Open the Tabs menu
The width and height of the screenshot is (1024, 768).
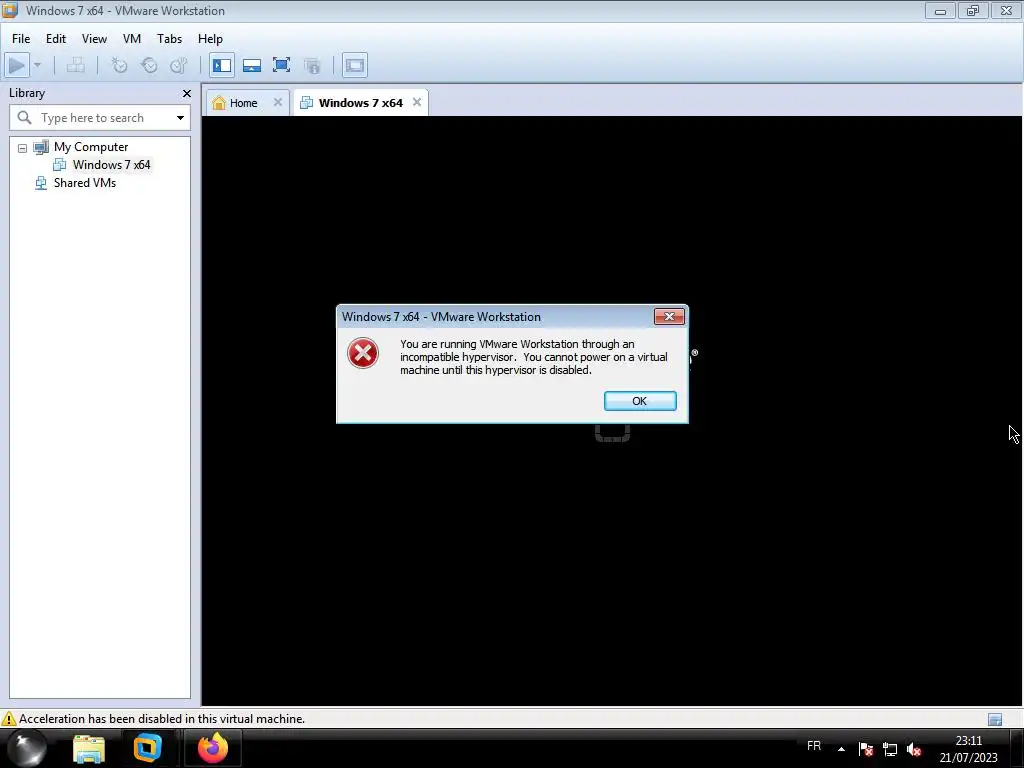tap(169, 39)
